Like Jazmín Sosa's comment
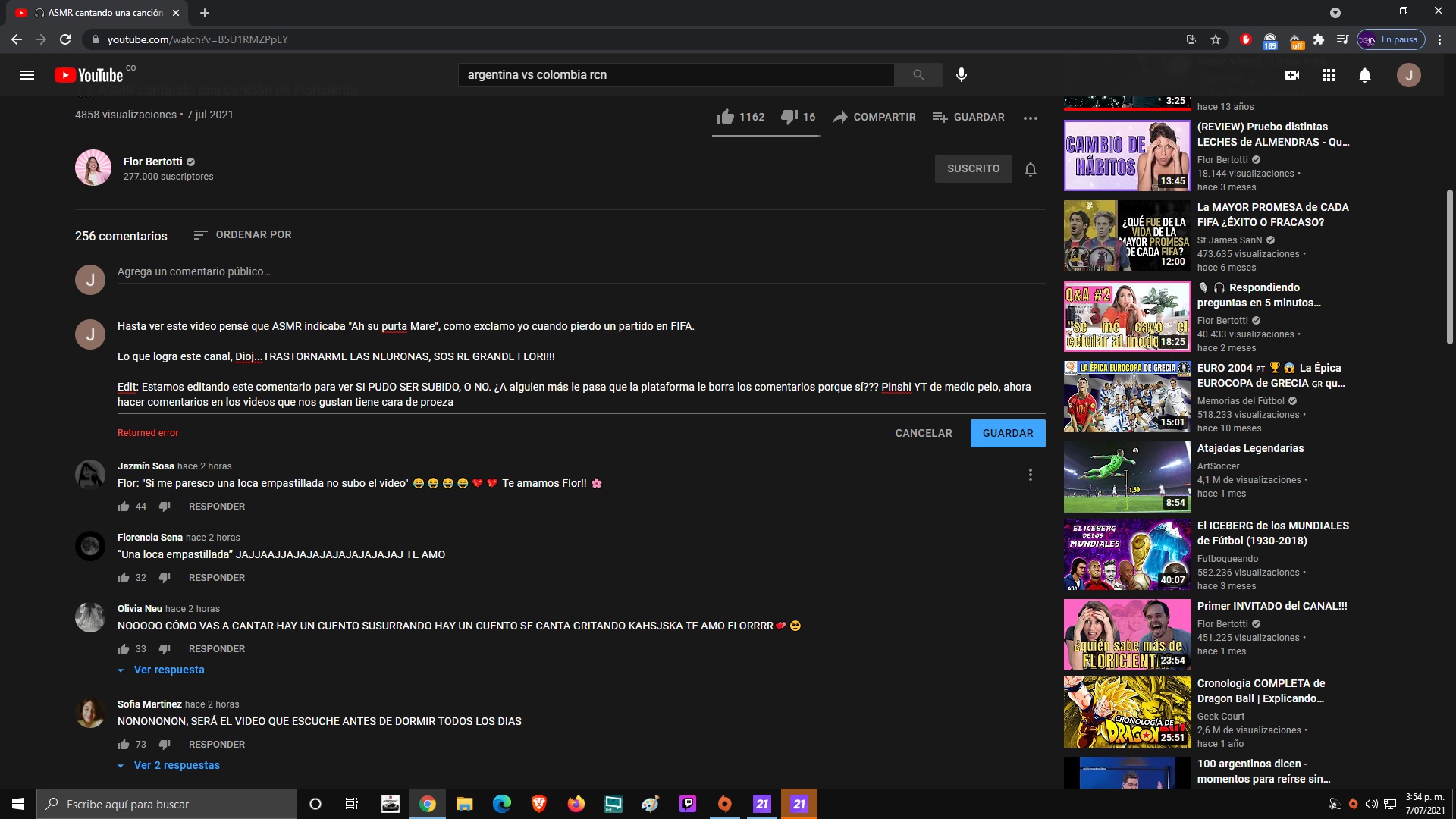Viewport: 1456px width, 819px height. (x=124, y=507)
